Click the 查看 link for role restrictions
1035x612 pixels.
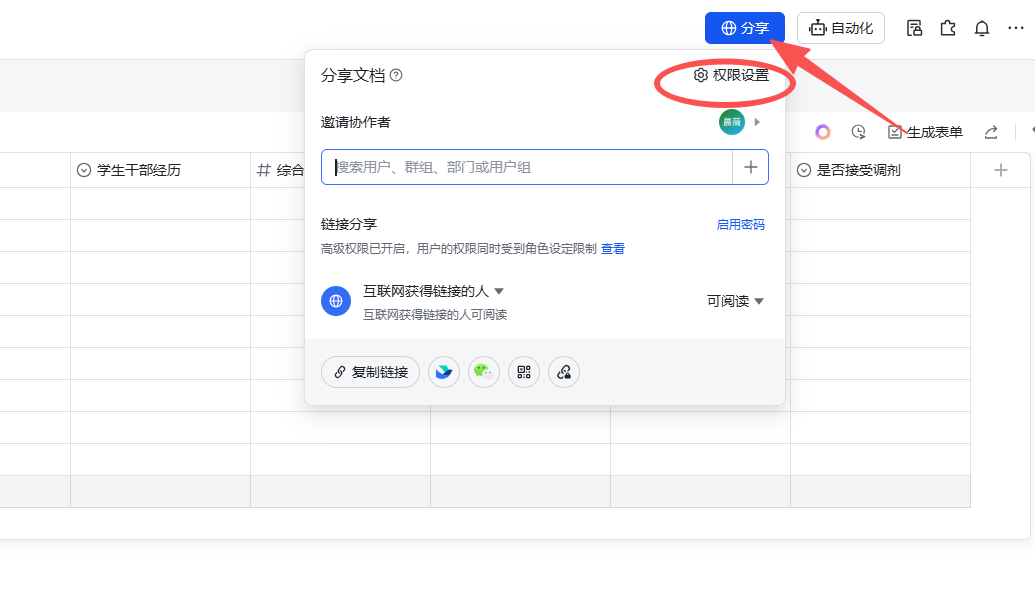612,249
